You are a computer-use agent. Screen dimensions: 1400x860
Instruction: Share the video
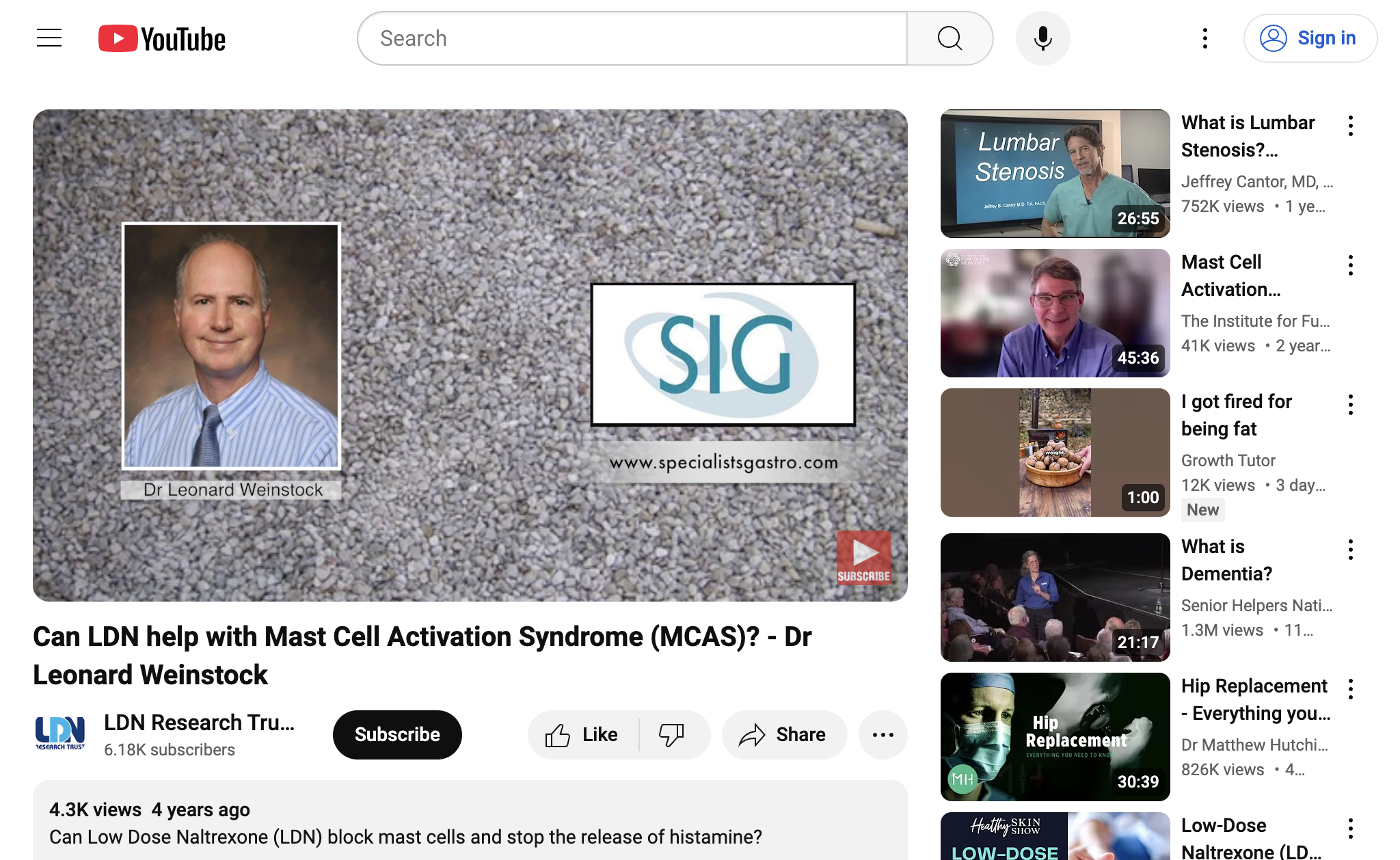click(784, 735)
